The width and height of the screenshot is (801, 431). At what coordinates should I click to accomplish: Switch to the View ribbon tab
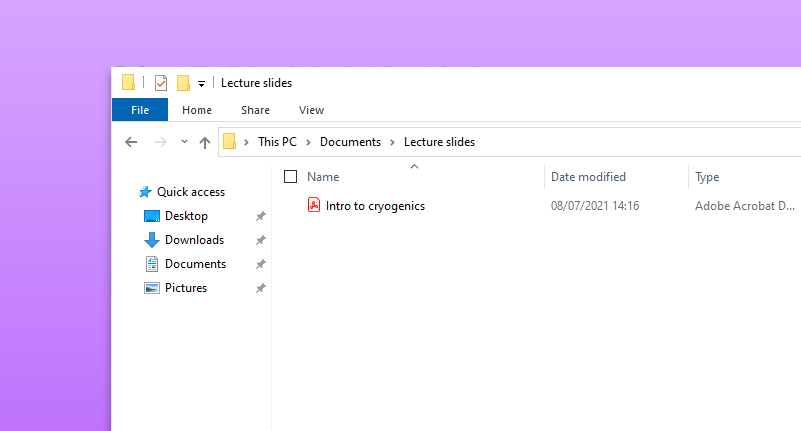point(311,110)
